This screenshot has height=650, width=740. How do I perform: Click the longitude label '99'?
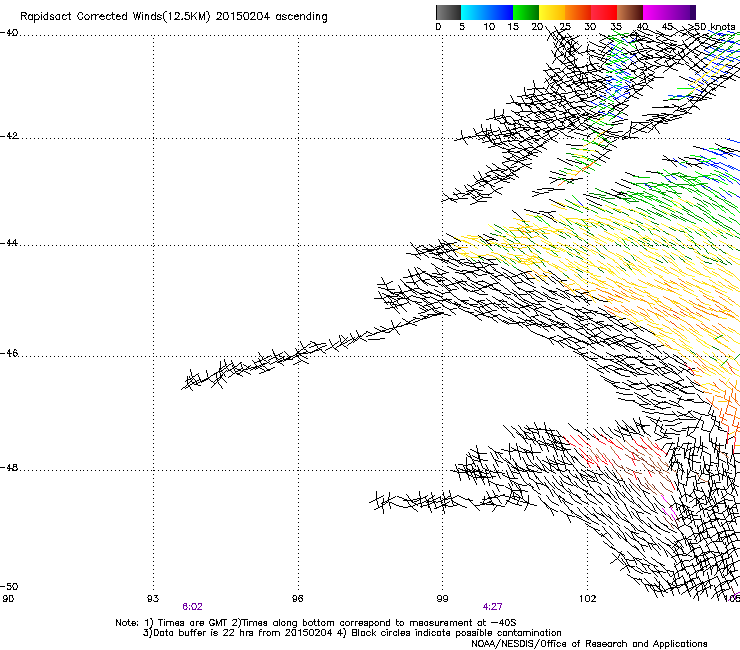click(x=442, y=599)
